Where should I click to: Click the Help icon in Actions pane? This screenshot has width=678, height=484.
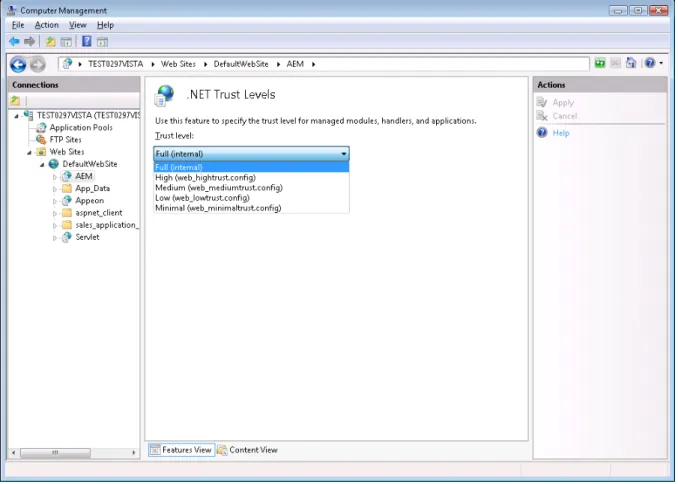(542, 133)
